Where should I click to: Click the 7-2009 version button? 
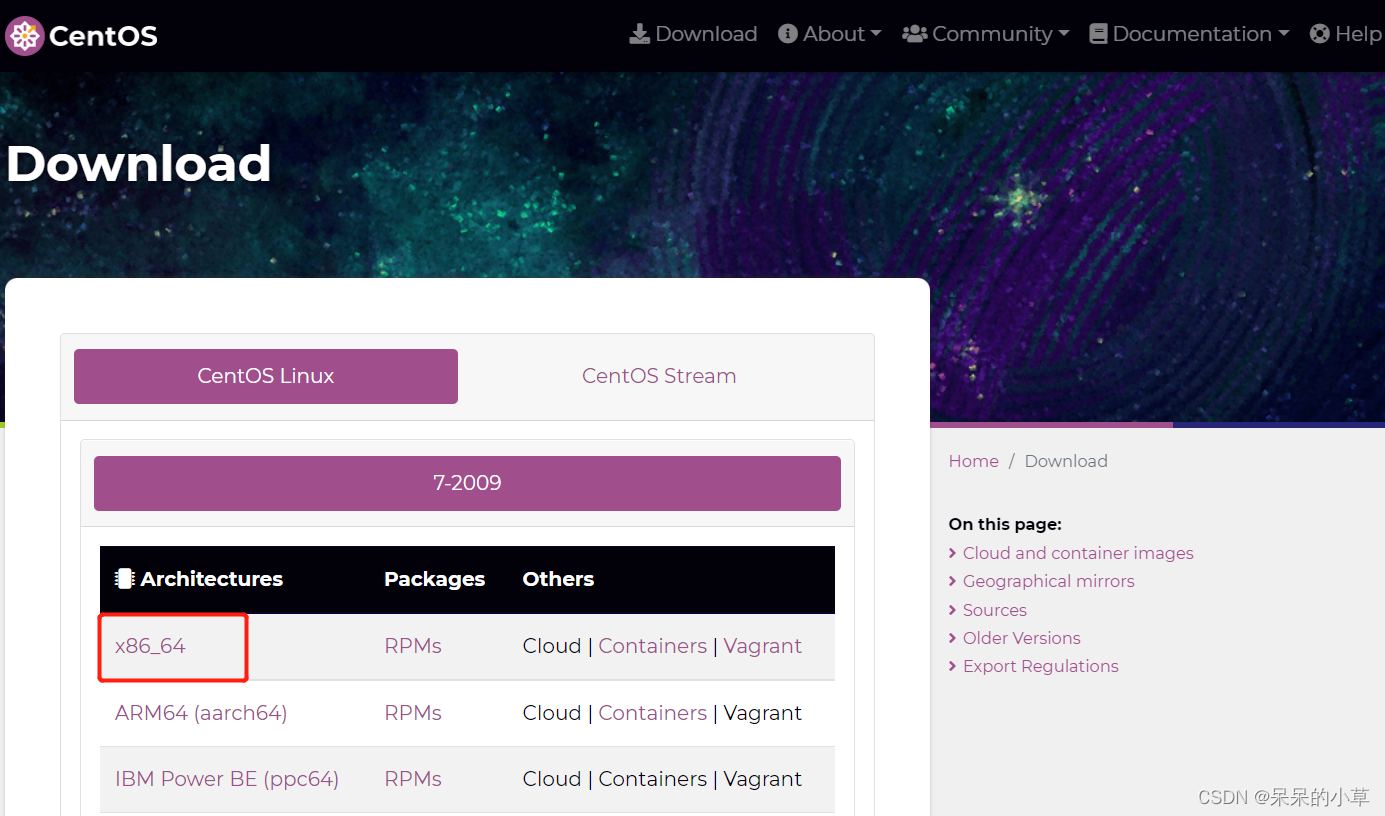pos(467,483)
